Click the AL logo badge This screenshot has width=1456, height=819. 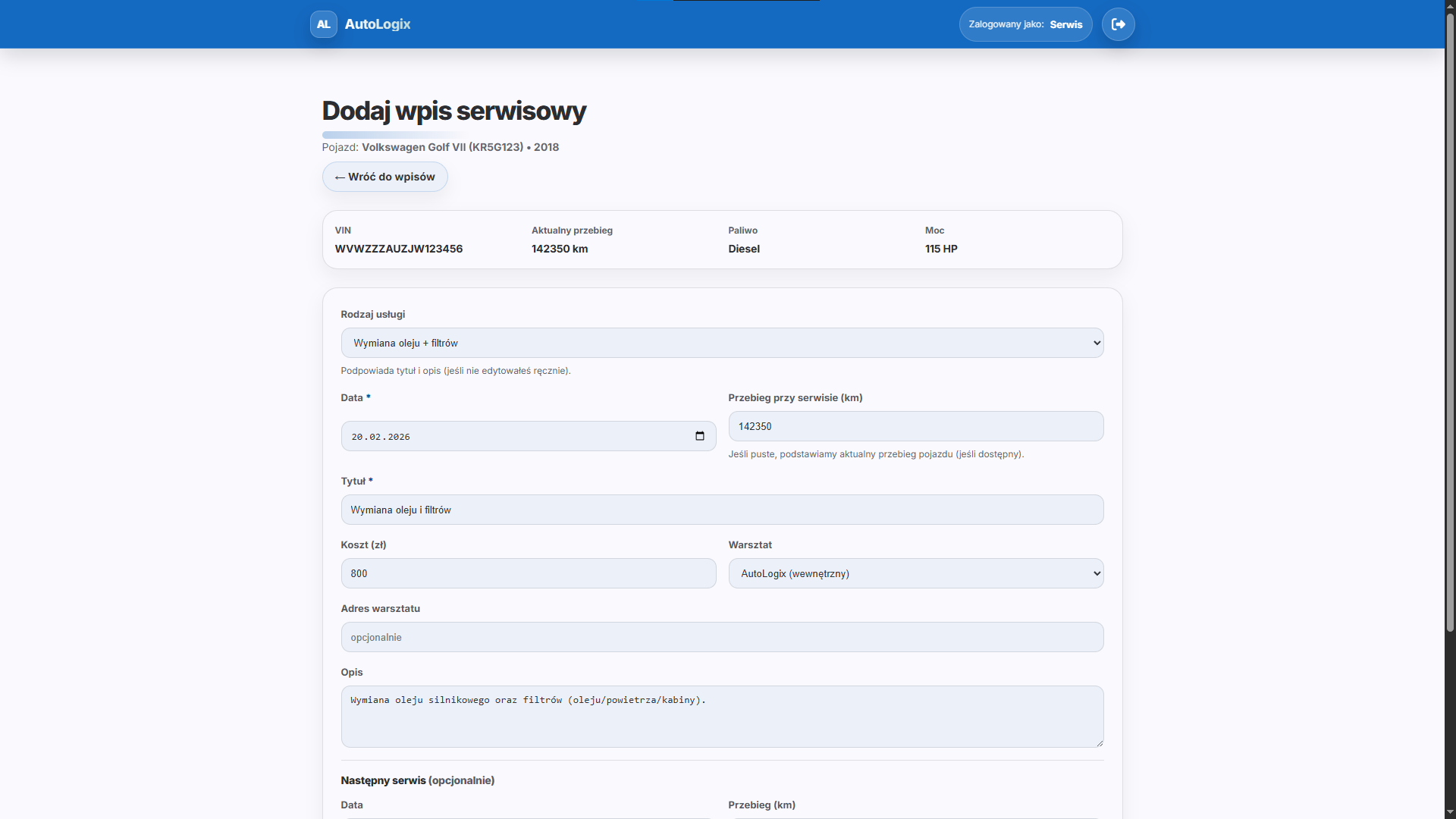324,24
